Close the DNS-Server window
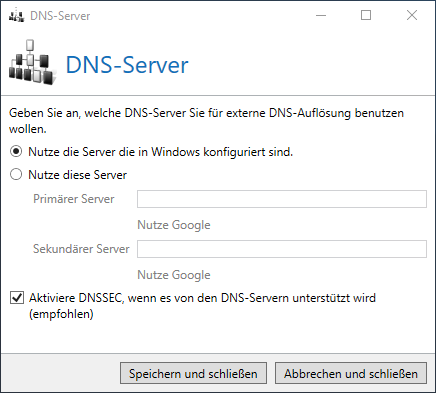 pos(412,15)
